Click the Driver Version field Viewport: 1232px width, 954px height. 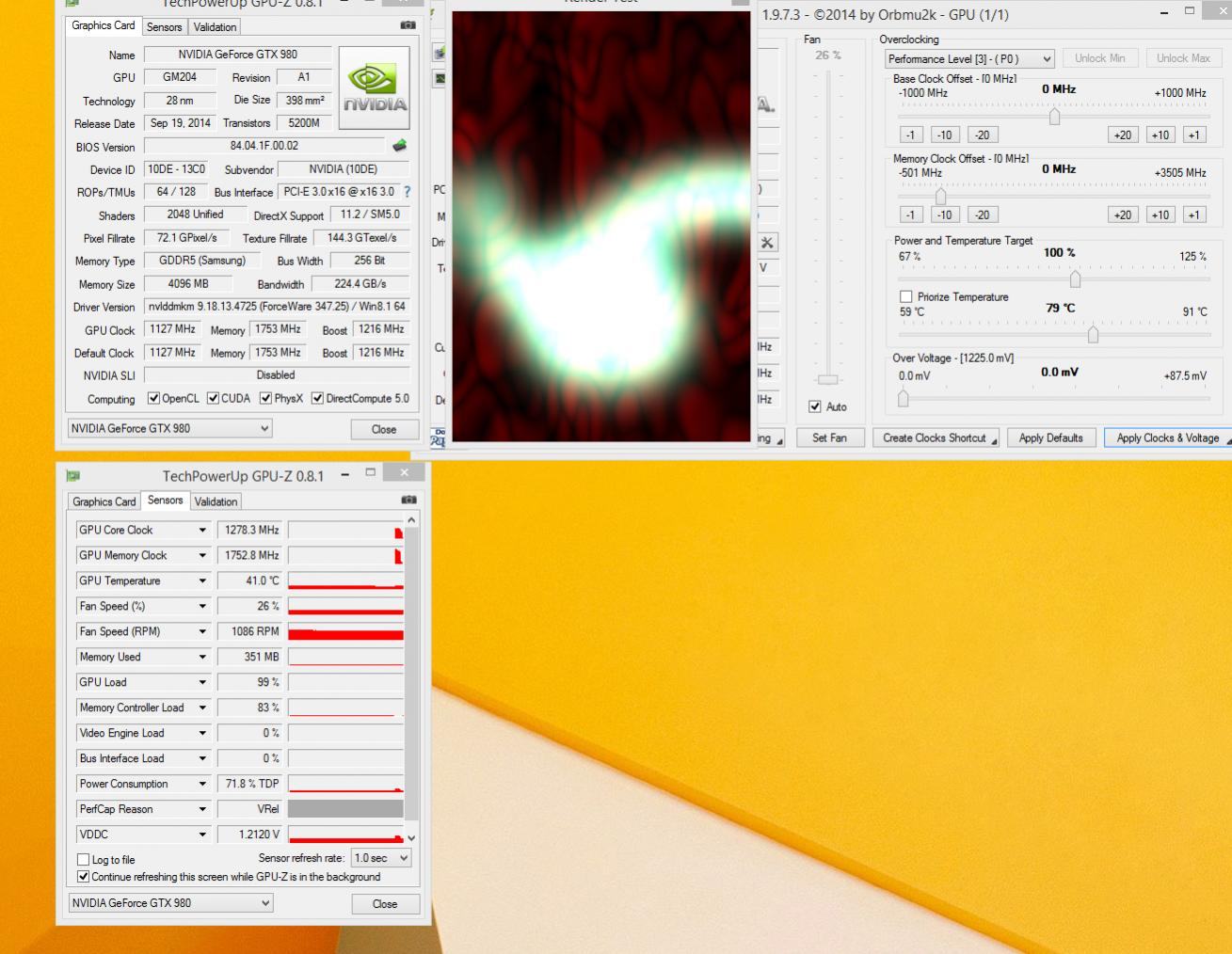pos(277,307)
